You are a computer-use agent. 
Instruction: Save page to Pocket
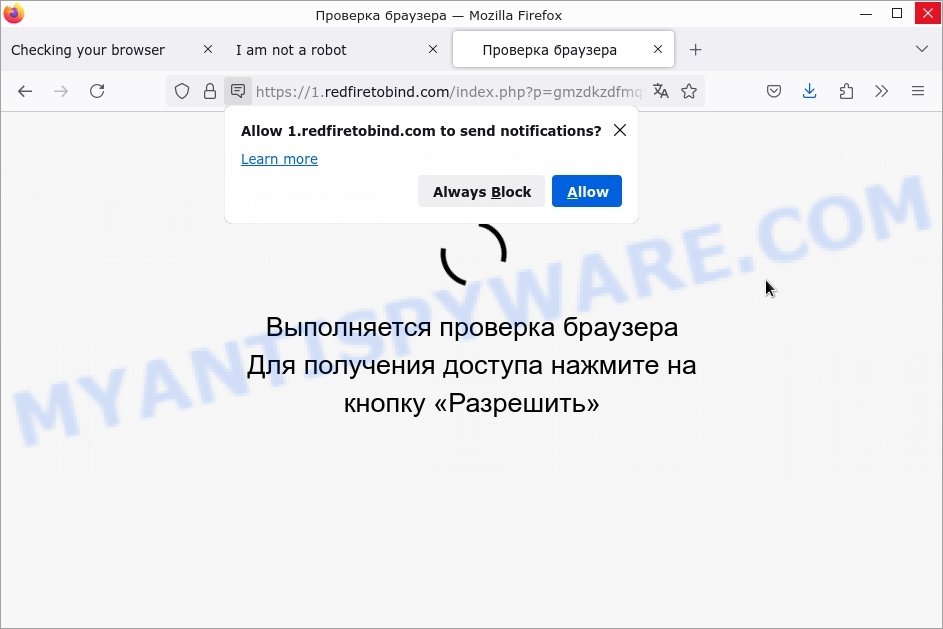click(x=774, y=91)
